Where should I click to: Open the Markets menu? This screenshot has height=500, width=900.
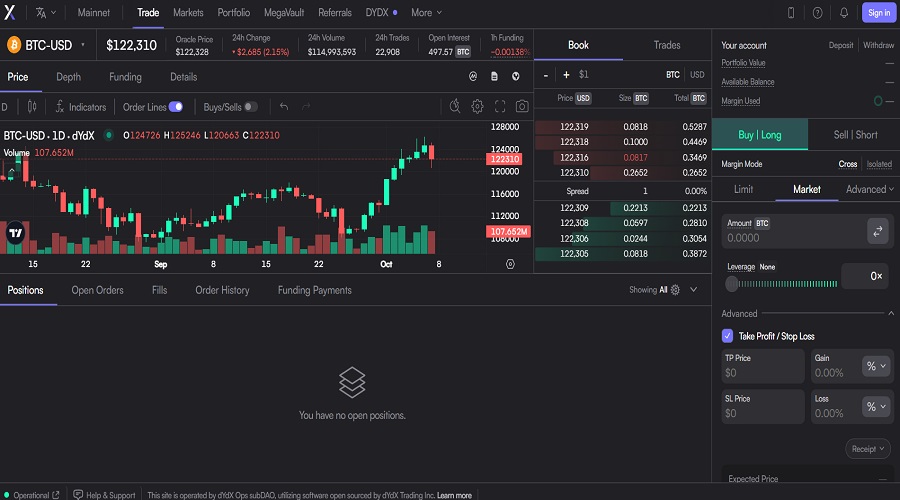pos(188,12)
